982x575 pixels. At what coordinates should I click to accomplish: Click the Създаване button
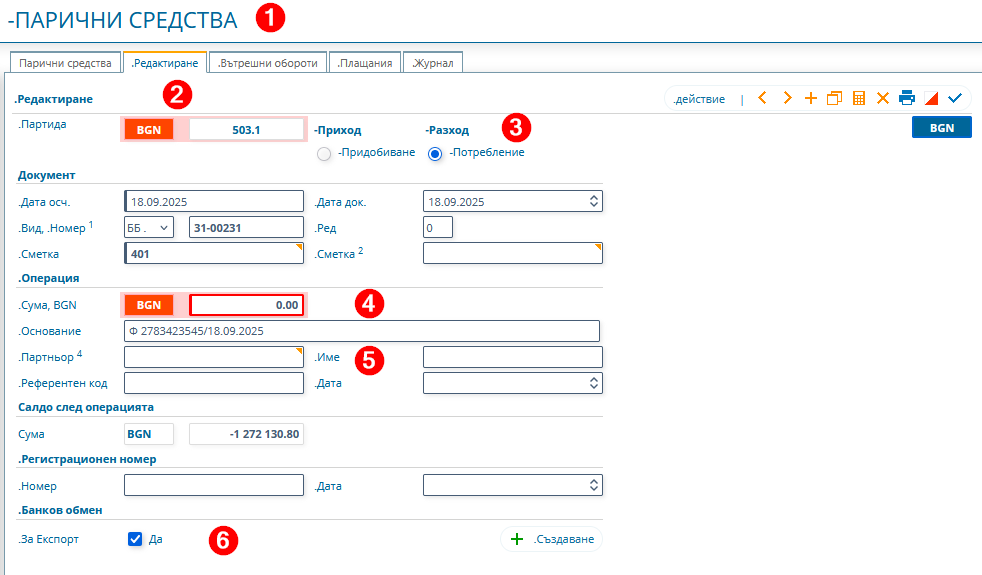tap(552, 539)
